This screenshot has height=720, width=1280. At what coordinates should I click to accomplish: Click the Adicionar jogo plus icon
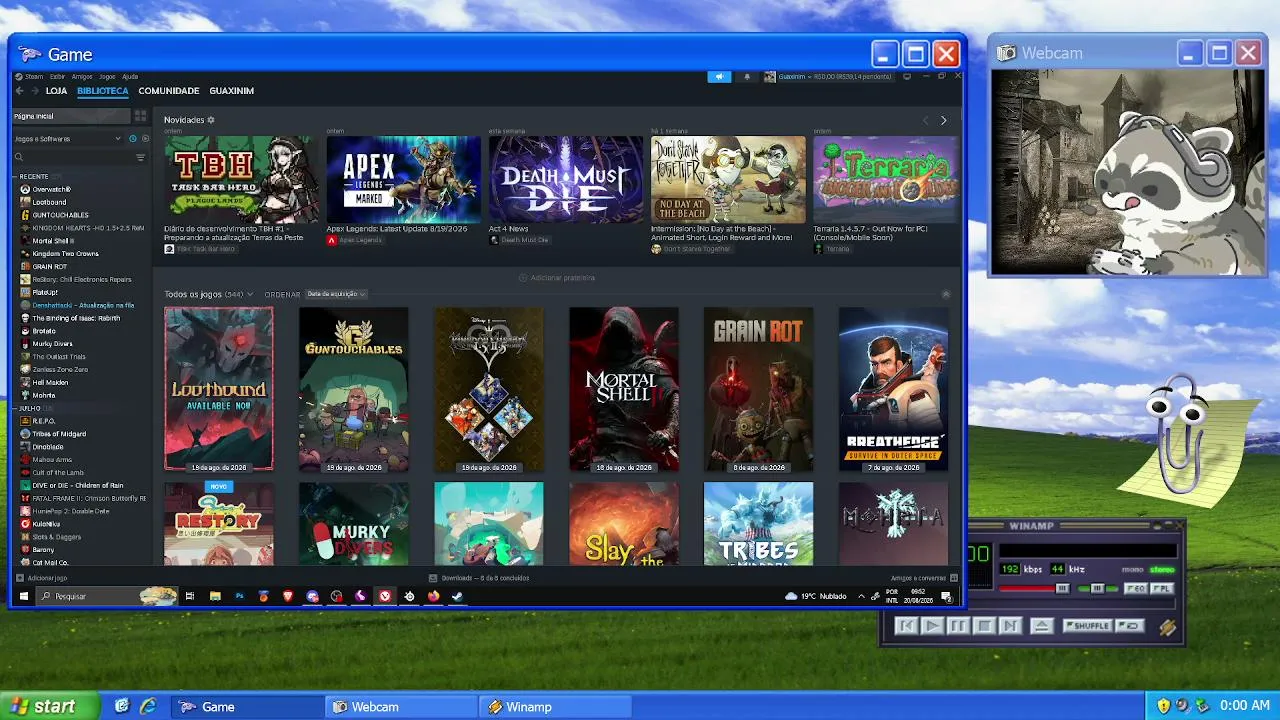[20, 578]
